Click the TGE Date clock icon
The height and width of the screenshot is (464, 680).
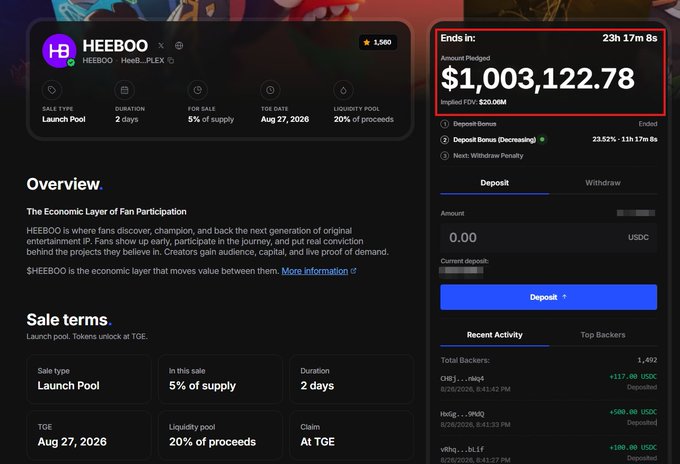coord(270,90)
